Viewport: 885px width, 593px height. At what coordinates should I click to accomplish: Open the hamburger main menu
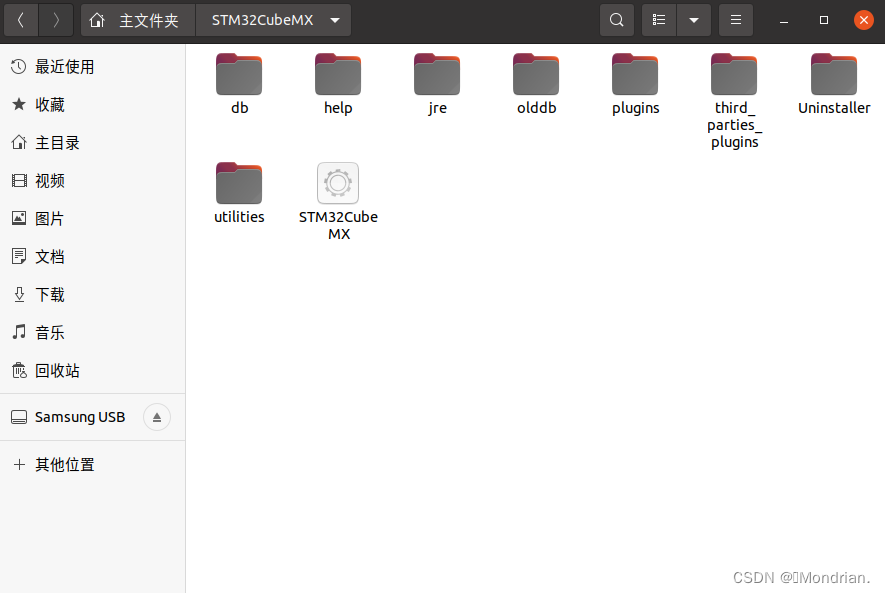(x=735, y=20)
